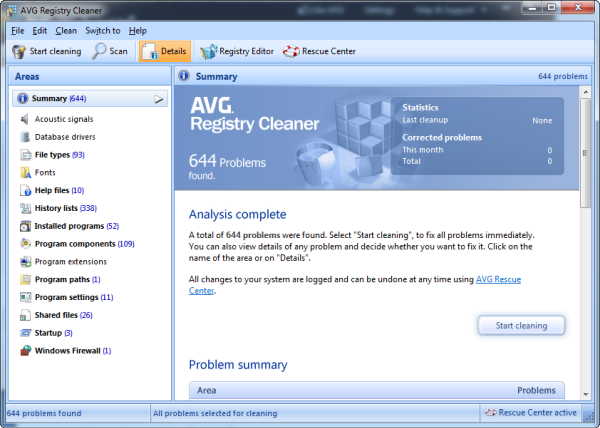Click the status bar Rescue Center lifebuoy icon
600x428 pixels.
click(x=490, y=413)
